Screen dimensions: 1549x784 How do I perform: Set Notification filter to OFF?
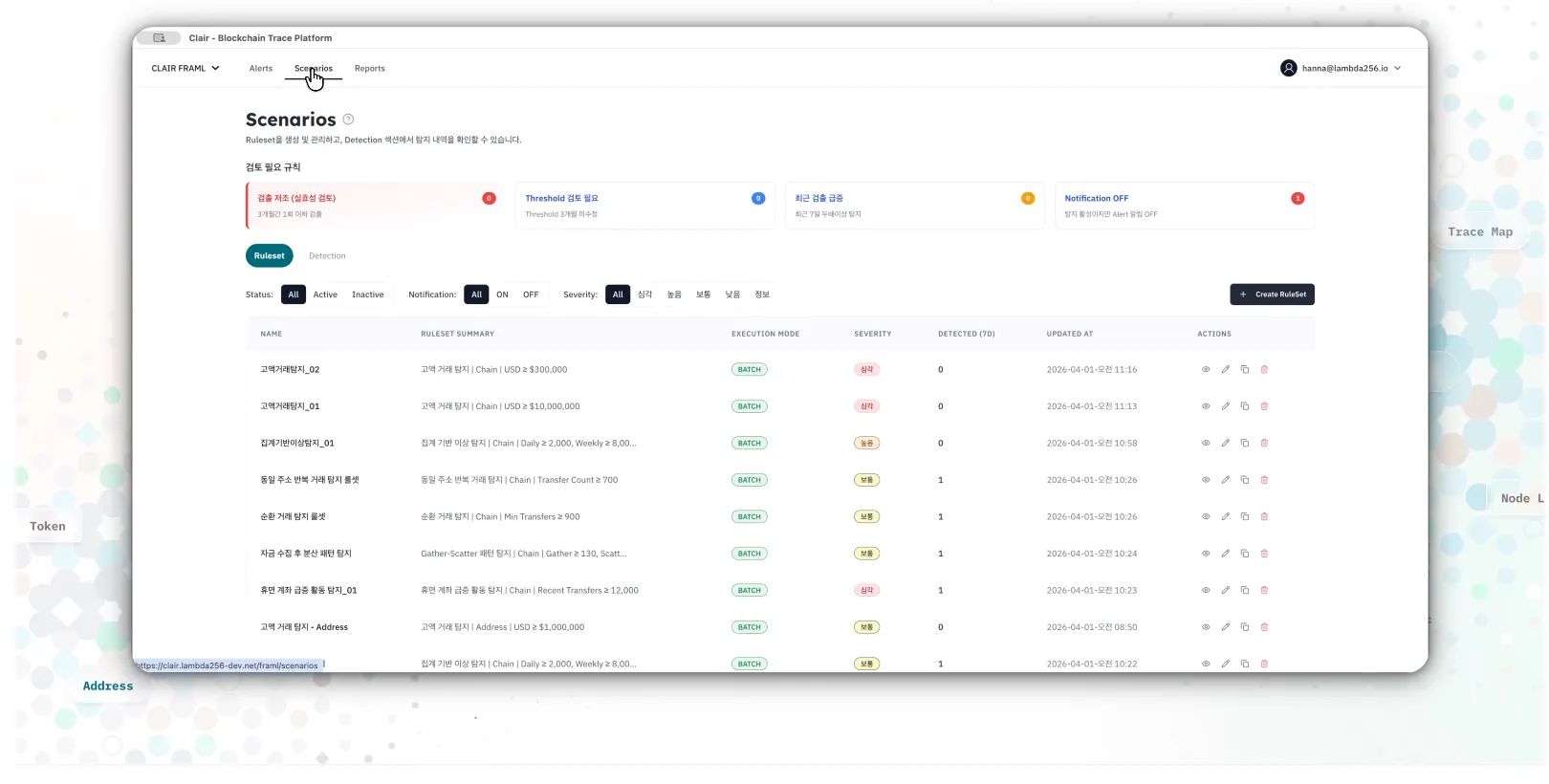531,294
